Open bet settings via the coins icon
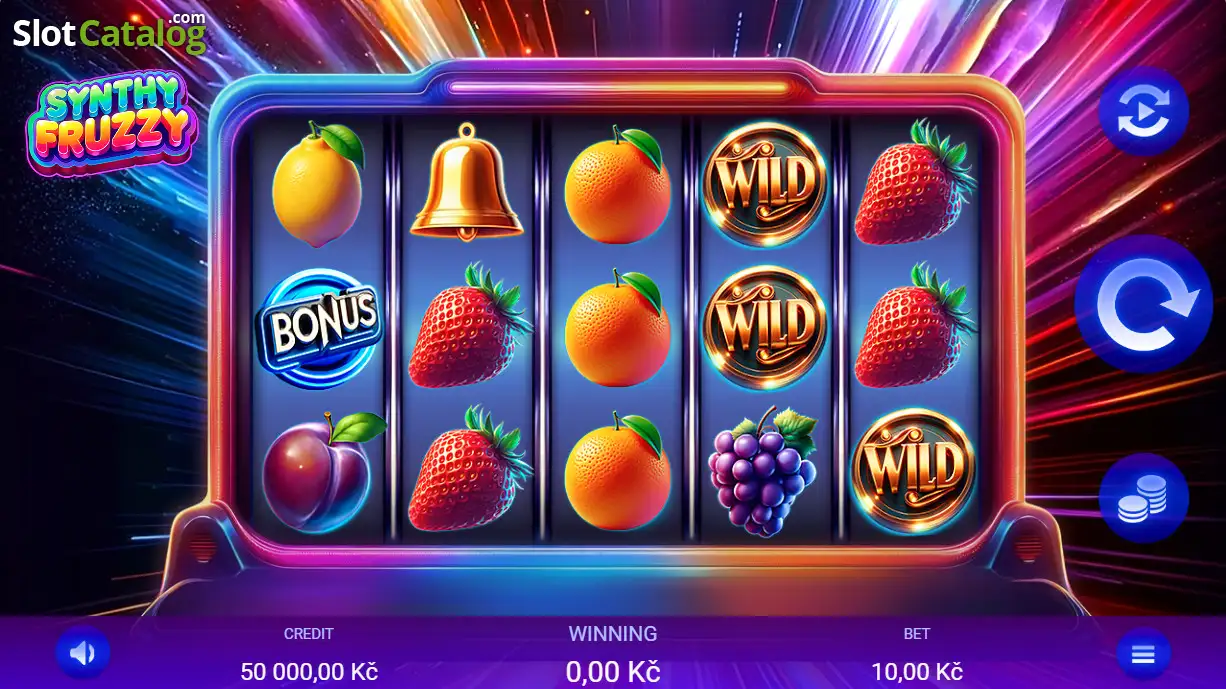Screen dimensions: 1226x689 point(1143,497)
